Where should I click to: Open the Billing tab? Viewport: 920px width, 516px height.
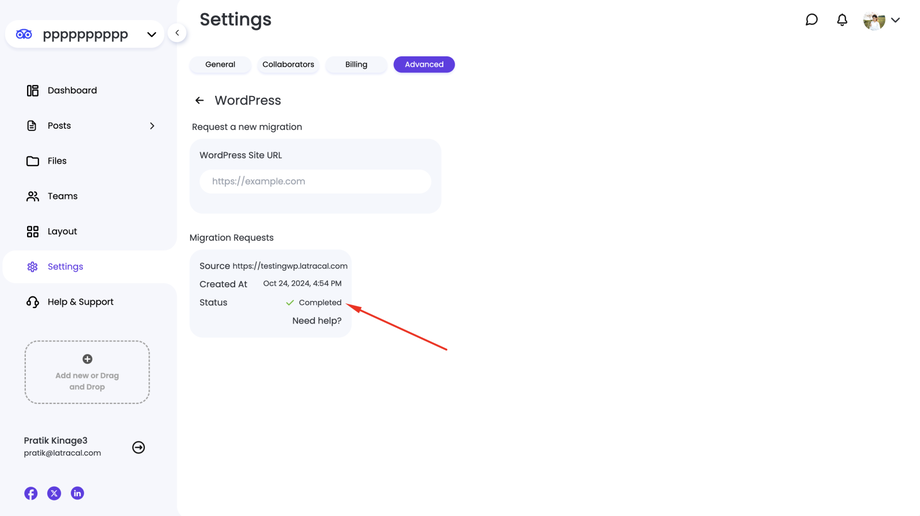pyautogui.click(x=356, y=65)
